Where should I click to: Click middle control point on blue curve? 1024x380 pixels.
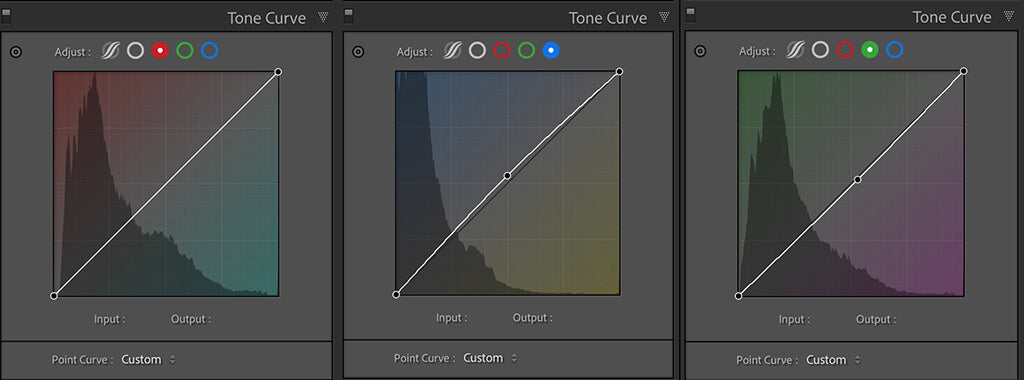click(507, 176)
